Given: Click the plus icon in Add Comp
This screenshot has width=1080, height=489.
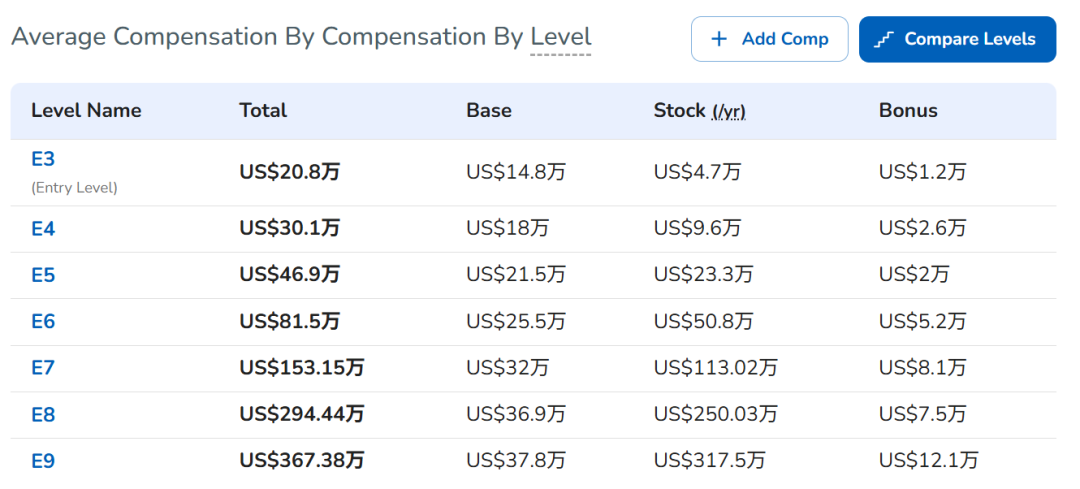Looking at the screenshot, I should coord(718,39).
